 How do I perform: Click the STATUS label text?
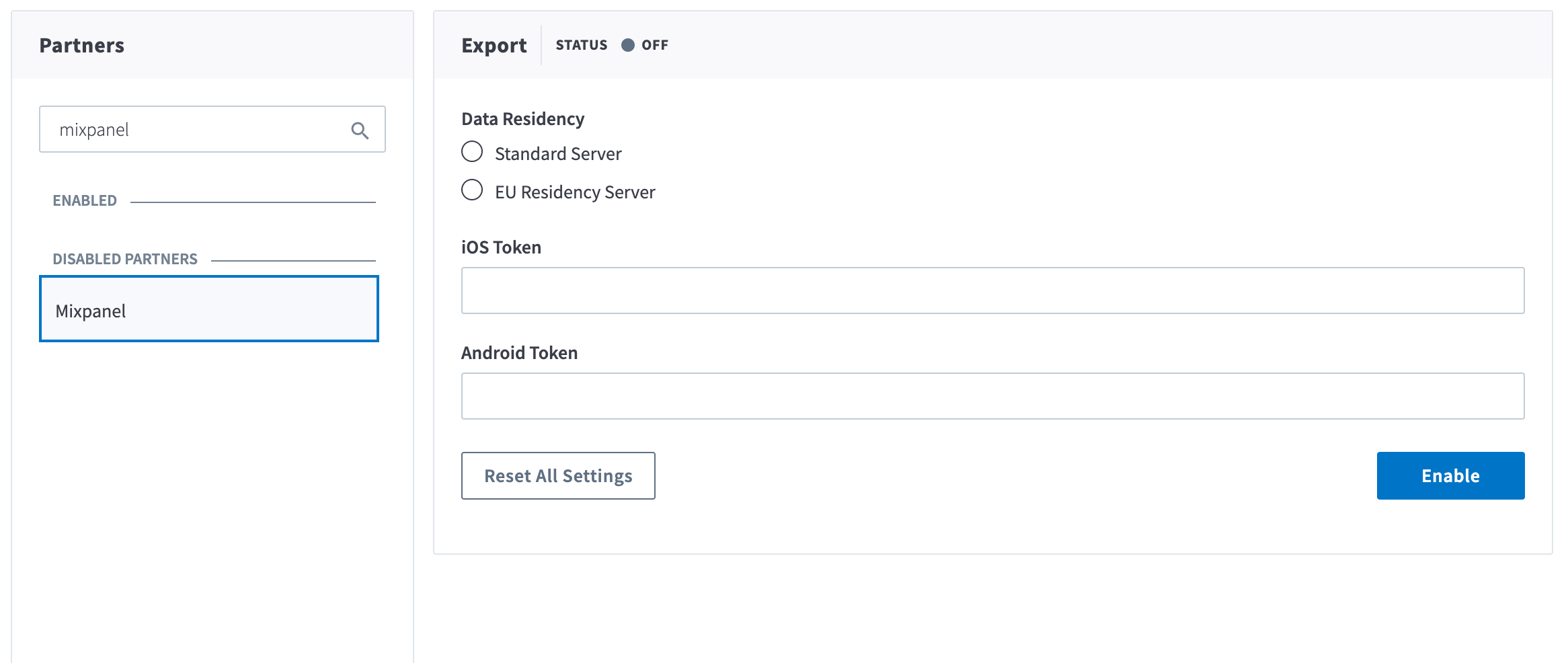pyautogui.click(x=582, y=45)
